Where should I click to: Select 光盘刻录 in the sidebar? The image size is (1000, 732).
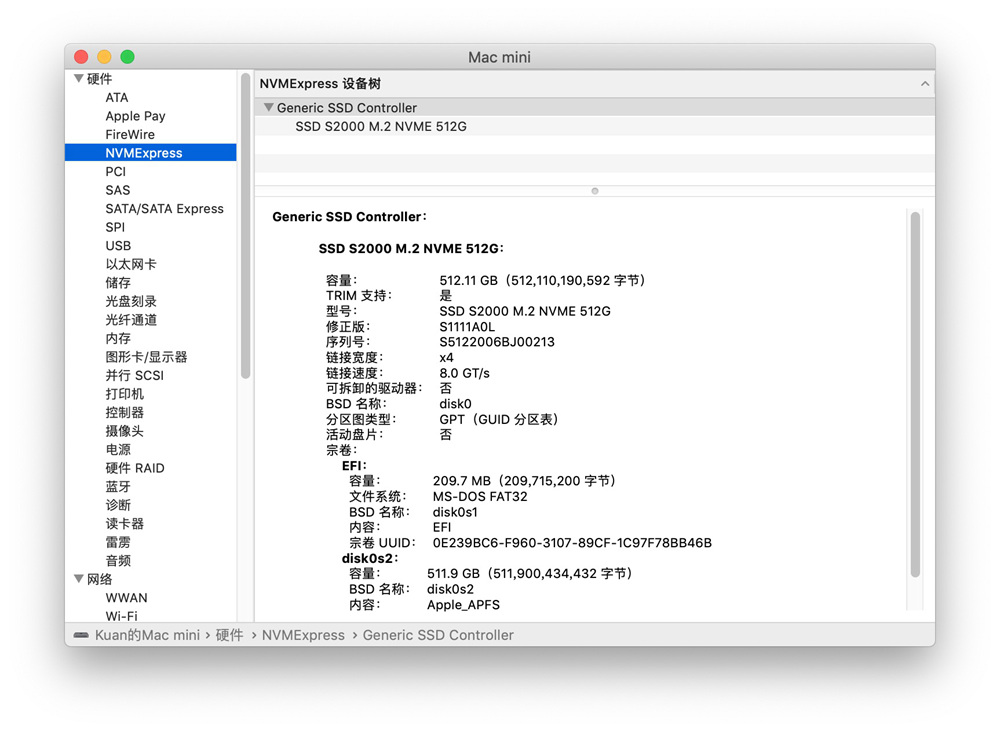pyautogui.click(x=131, y=301)
